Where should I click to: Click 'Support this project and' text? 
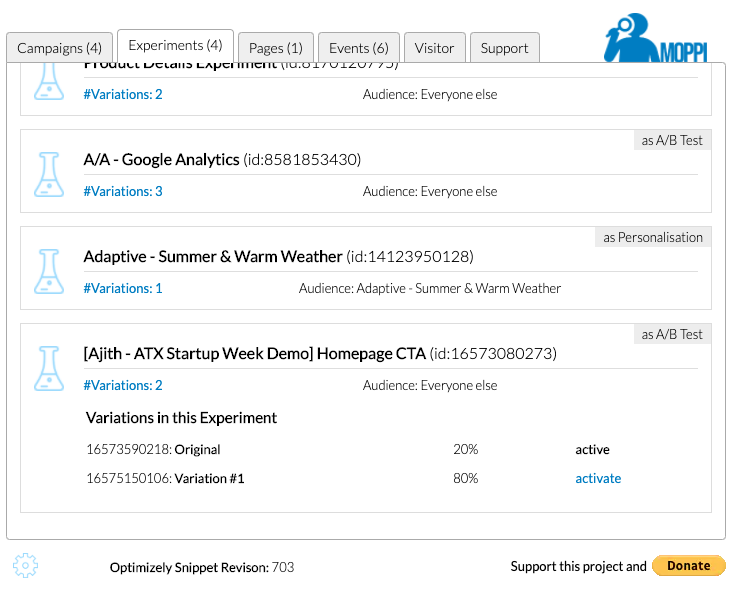click(579, 566)
